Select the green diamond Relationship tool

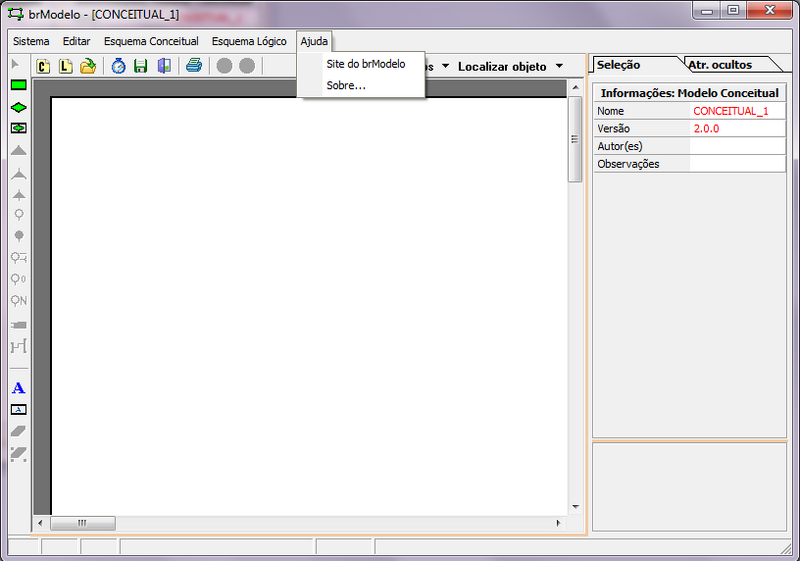18,106
